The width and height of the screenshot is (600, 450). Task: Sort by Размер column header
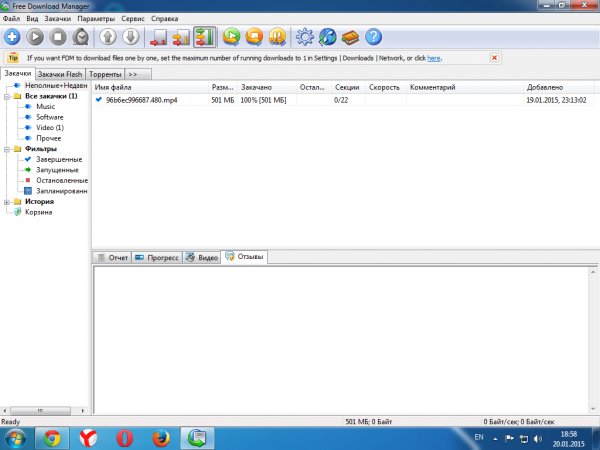(x=223, y=87)
